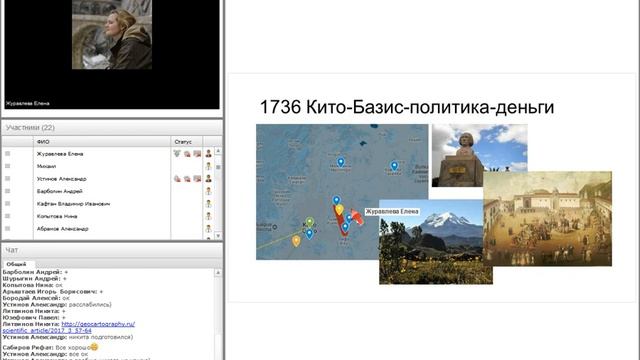
Task: Click the participants list scroll-up arrow
Action: click(x=218, y=151)
